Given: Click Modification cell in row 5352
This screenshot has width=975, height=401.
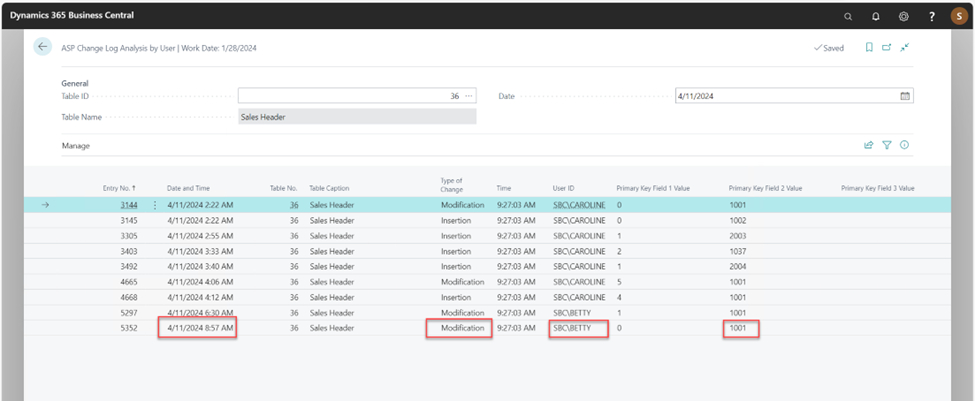Looking at the screenshot, I should (x=462, y=328).
